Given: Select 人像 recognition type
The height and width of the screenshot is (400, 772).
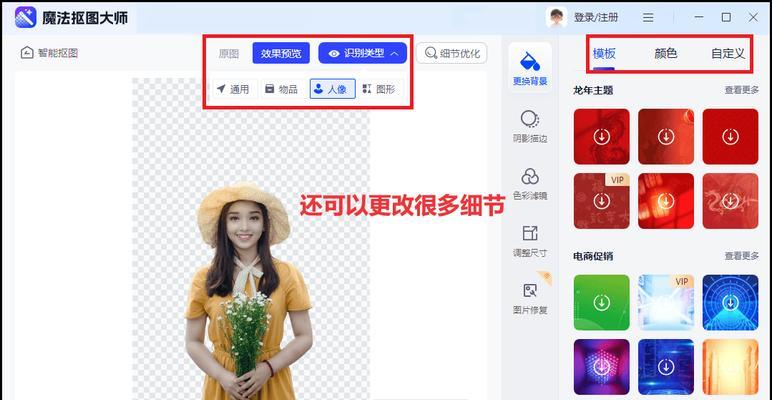Looking at the screenshot, I should 332,89.
